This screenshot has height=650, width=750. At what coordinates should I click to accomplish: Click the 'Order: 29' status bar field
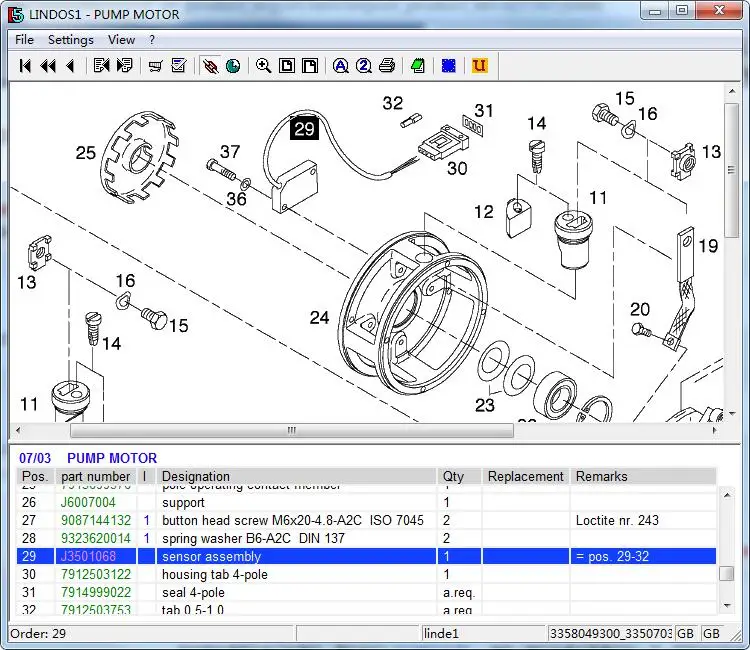151,633
